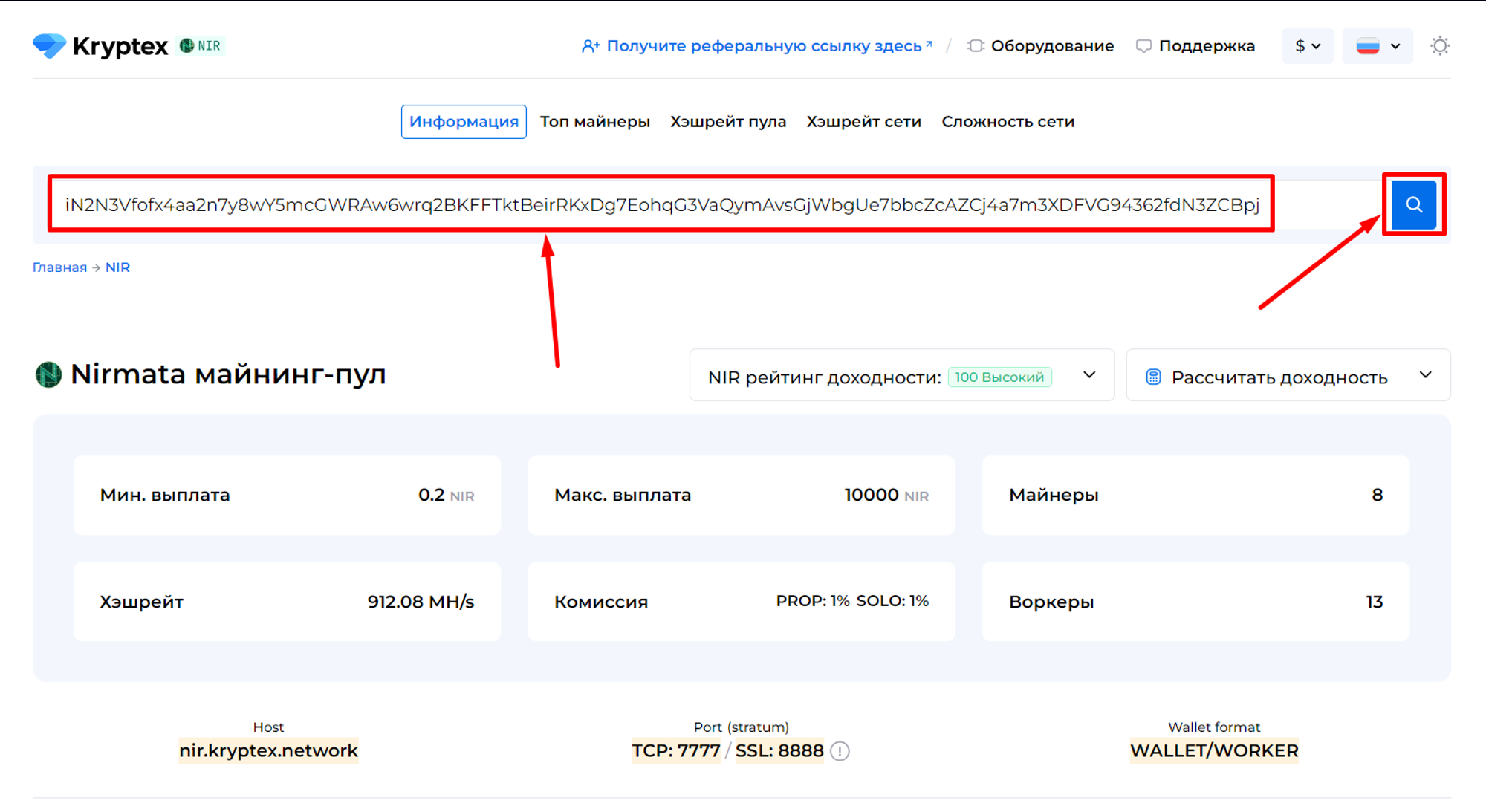Screen dimensions: 1486x812
Task: Toggle the light/dark theme sun icon
Action: [1440, 46]
